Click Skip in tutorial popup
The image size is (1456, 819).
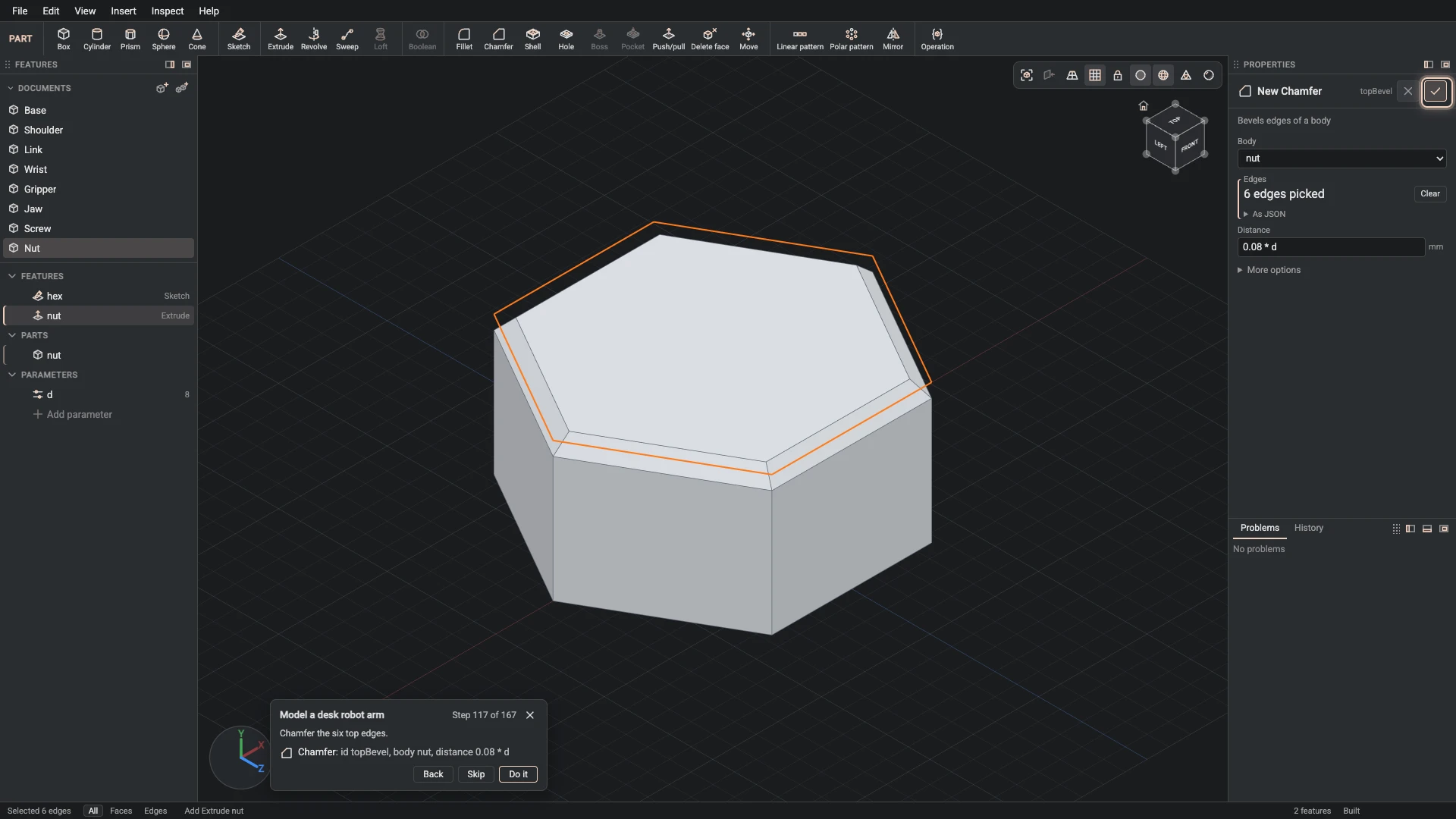pyautogui.click(x=476, y=774)
